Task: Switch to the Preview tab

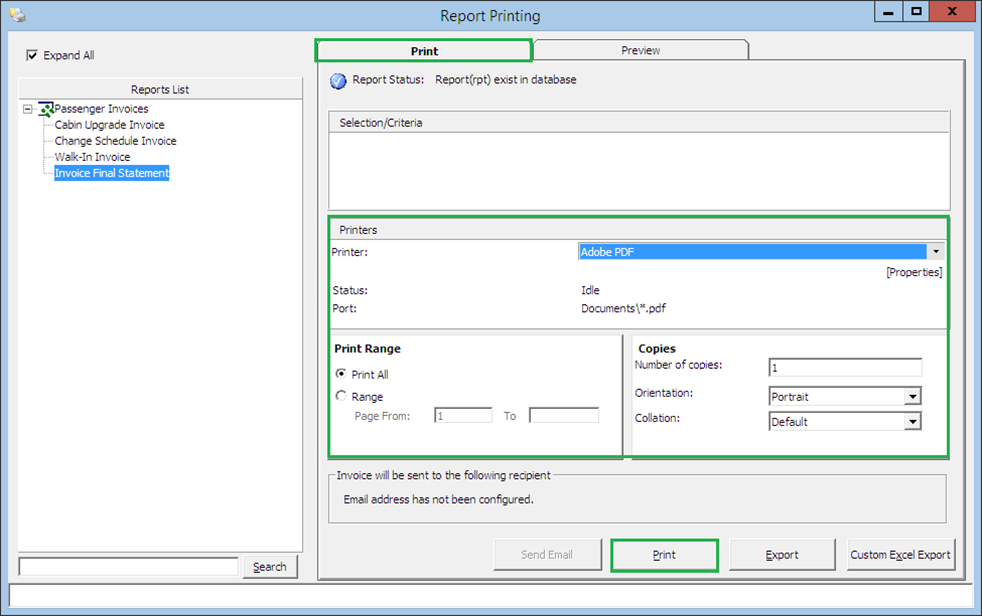Action: 641,50
